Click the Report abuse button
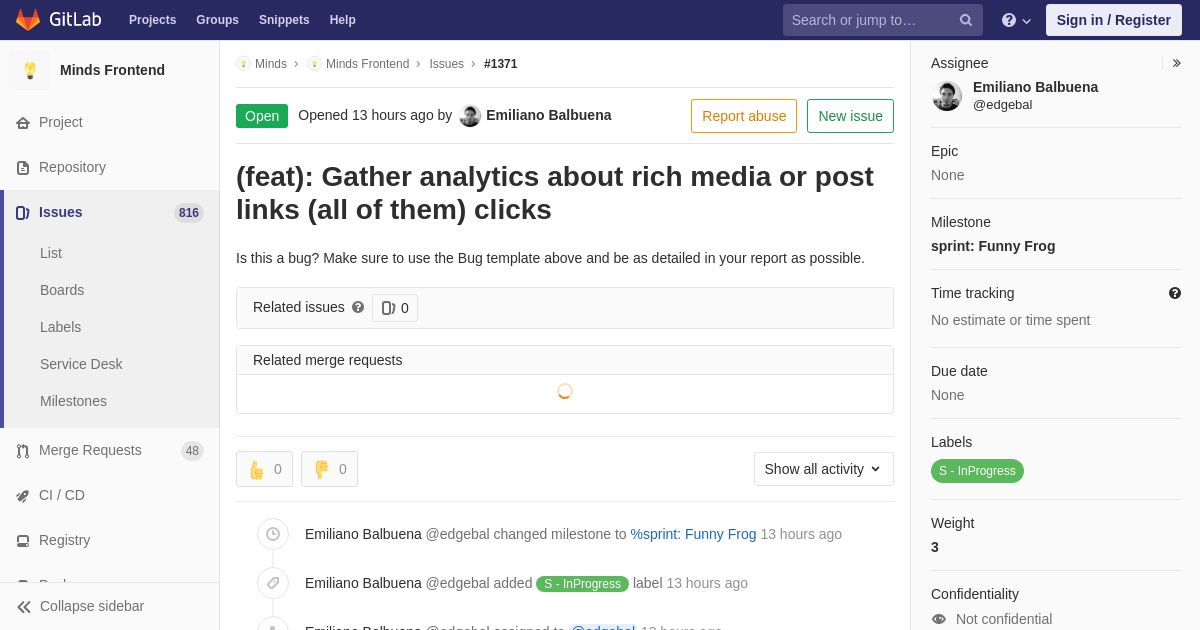1200x630 pixels. point(744,116)
